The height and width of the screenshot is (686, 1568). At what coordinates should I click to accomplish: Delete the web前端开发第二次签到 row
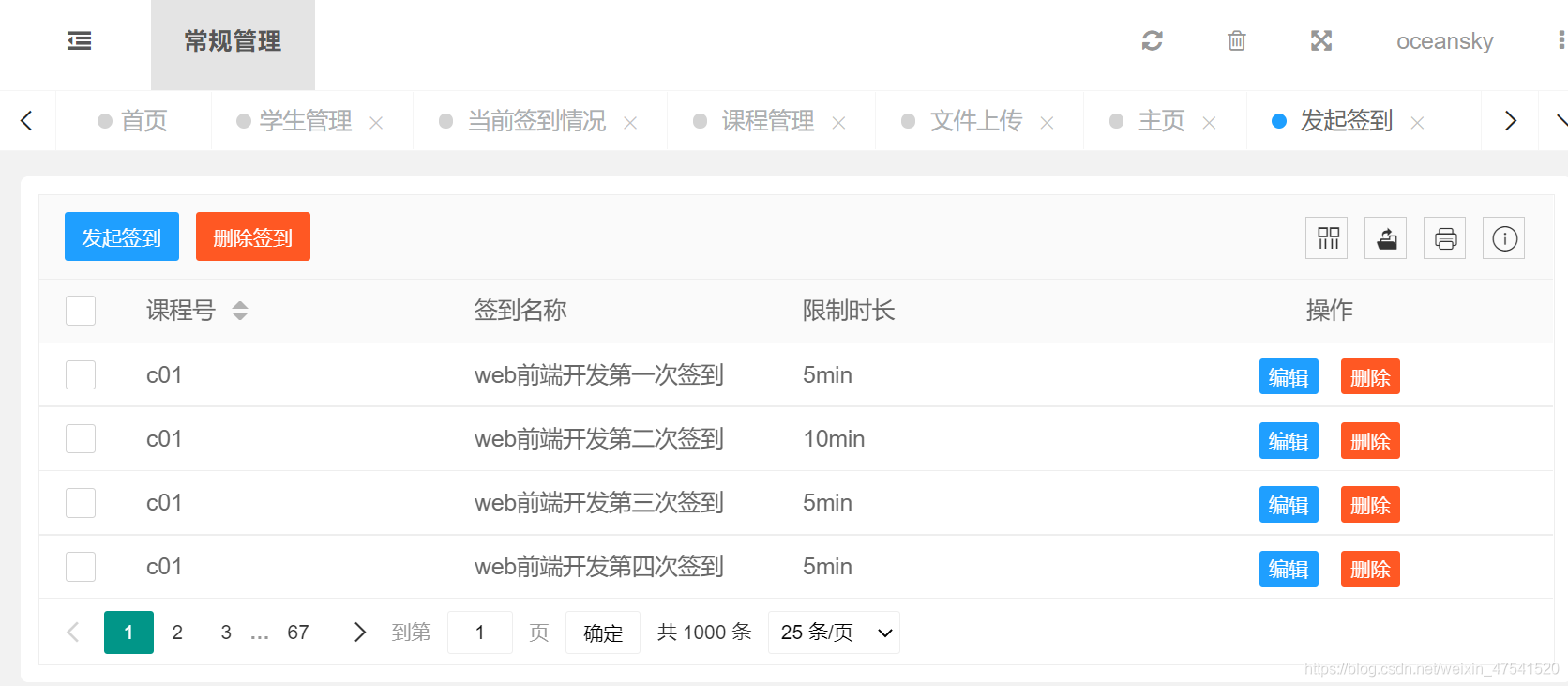click(x=1370, y=441)
